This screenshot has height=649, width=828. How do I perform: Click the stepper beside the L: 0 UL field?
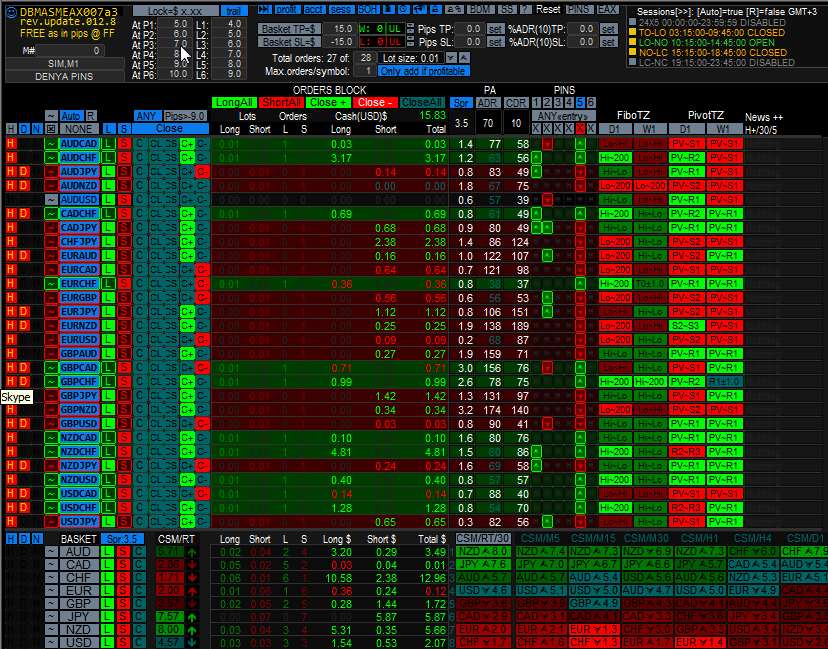pos(410,41)
